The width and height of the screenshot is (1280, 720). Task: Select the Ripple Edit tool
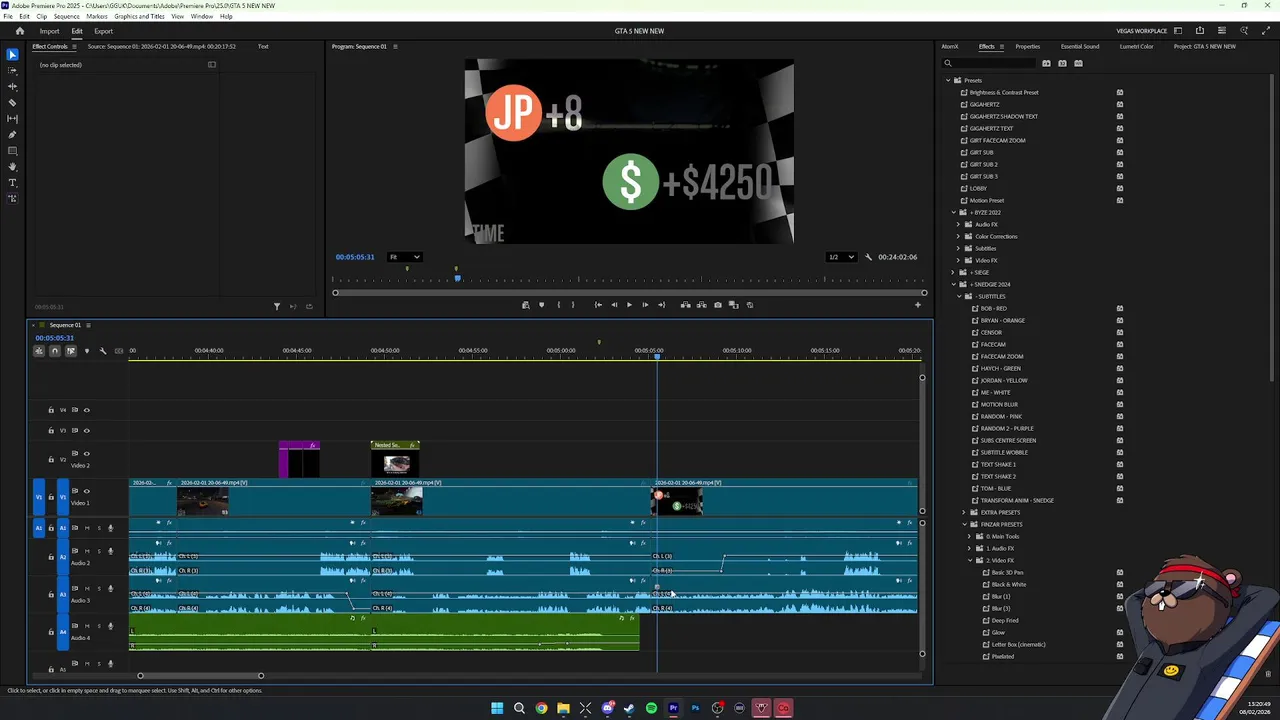pyautogui.click(x=12, y=87)
